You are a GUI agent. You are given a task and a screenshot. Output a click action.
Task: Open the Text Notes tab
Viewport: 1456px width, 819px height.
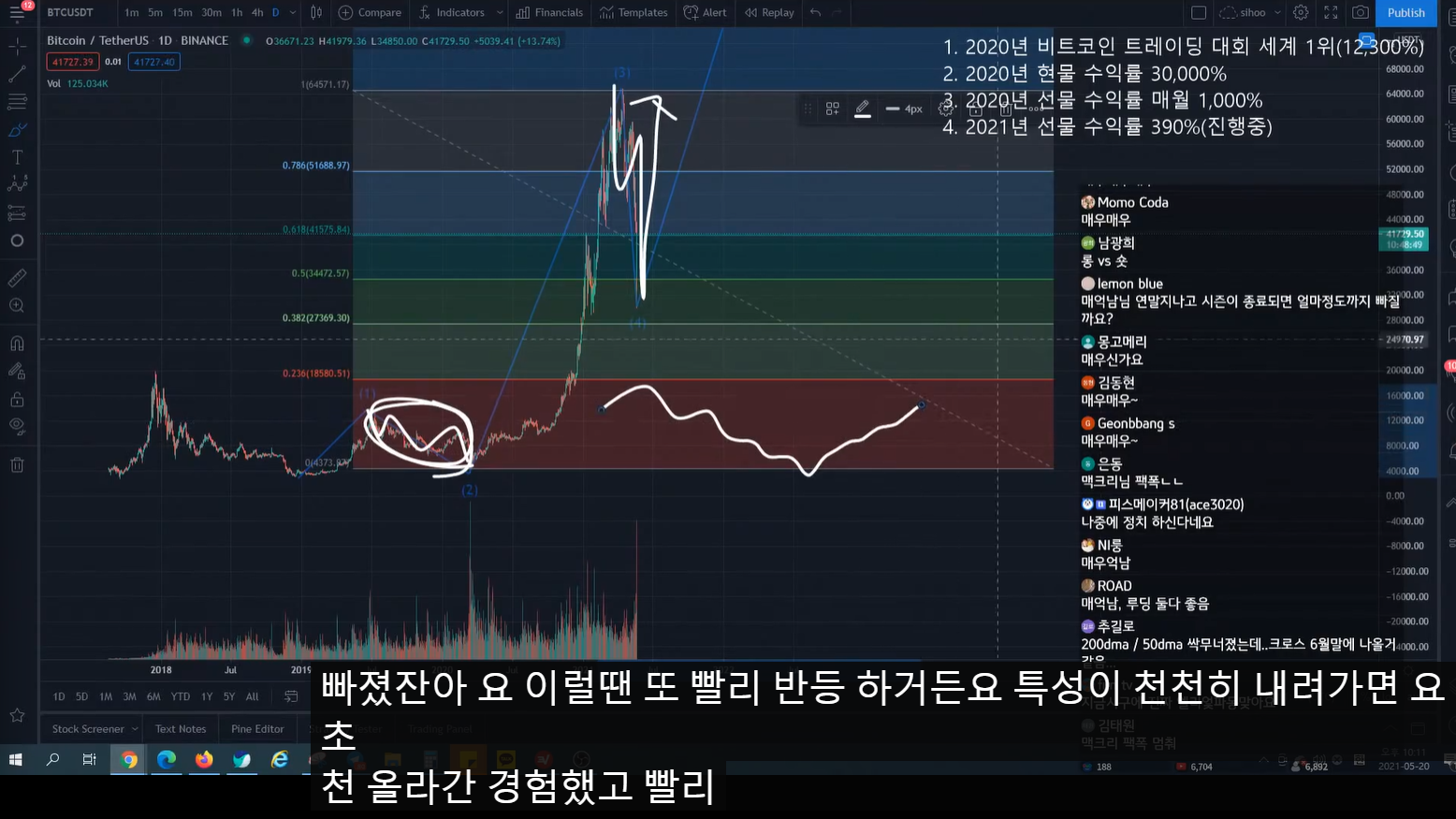coord(181,729)
